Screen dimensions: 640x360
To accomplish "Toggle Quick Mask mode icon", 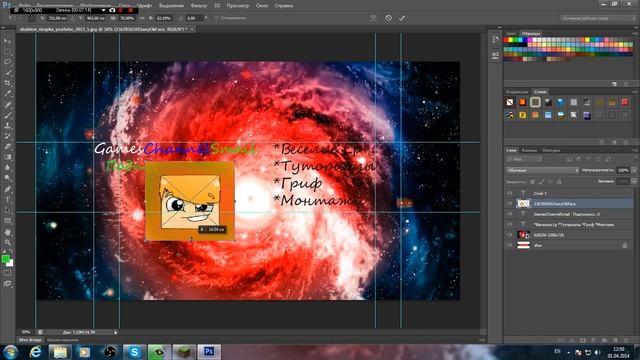I will [7, 273].
